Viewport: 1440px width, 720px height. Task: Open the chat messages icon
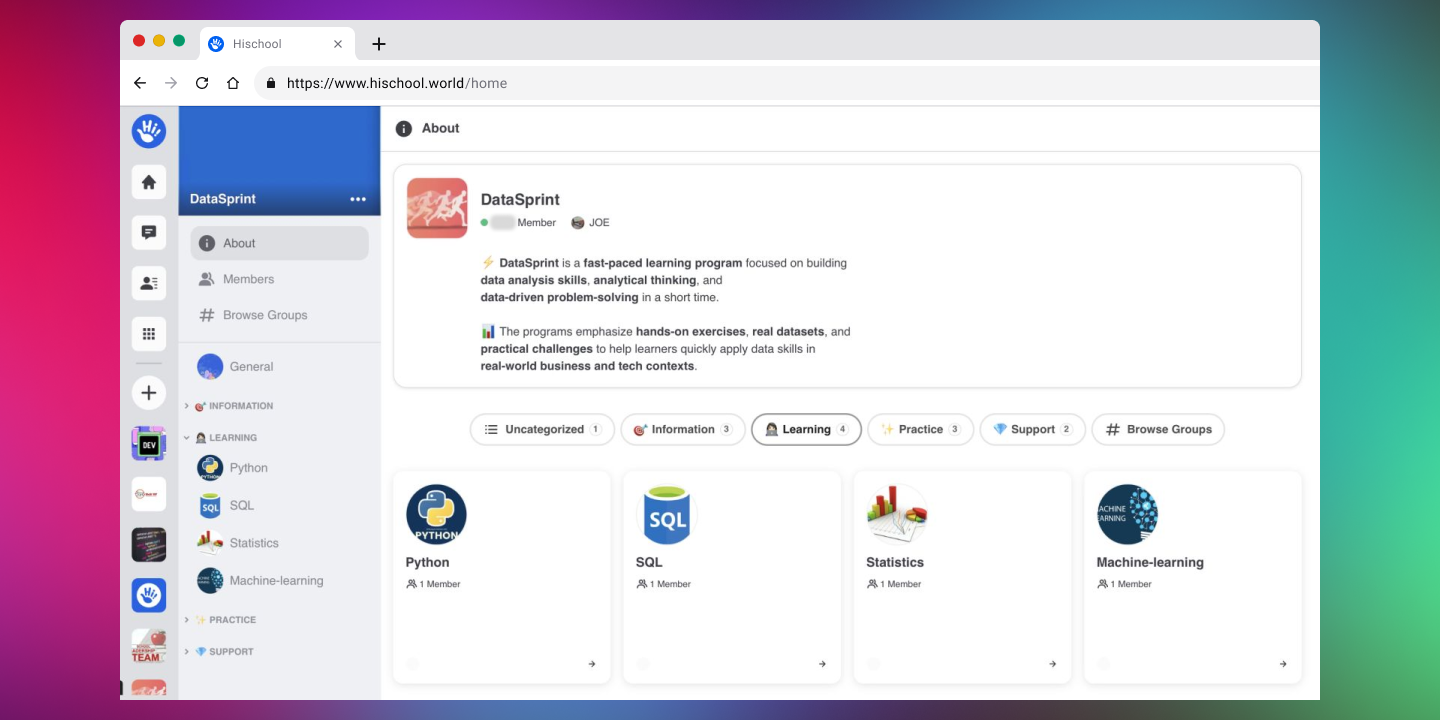[149, 232]
